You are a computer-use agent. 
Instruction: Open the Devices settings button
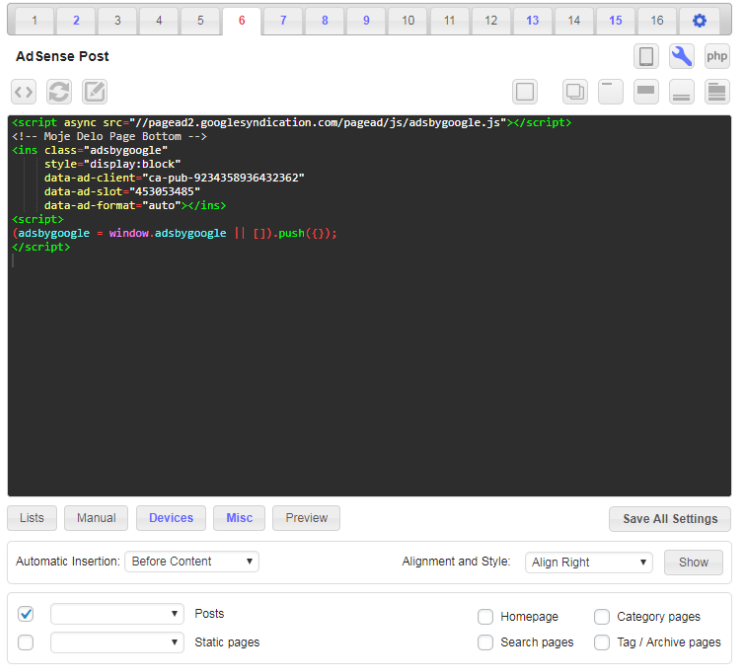[171, 518]
